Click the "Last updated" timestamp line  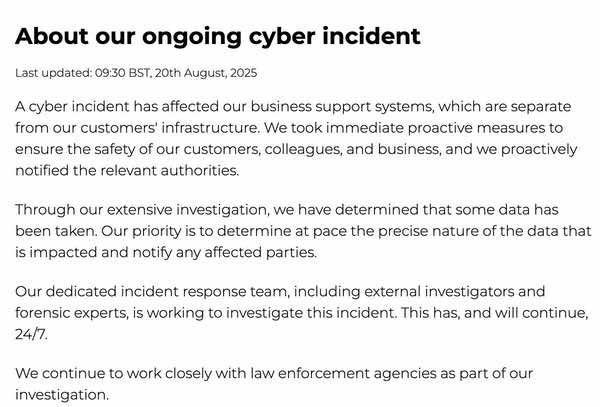pyautogui.click(x=136, y=73)
